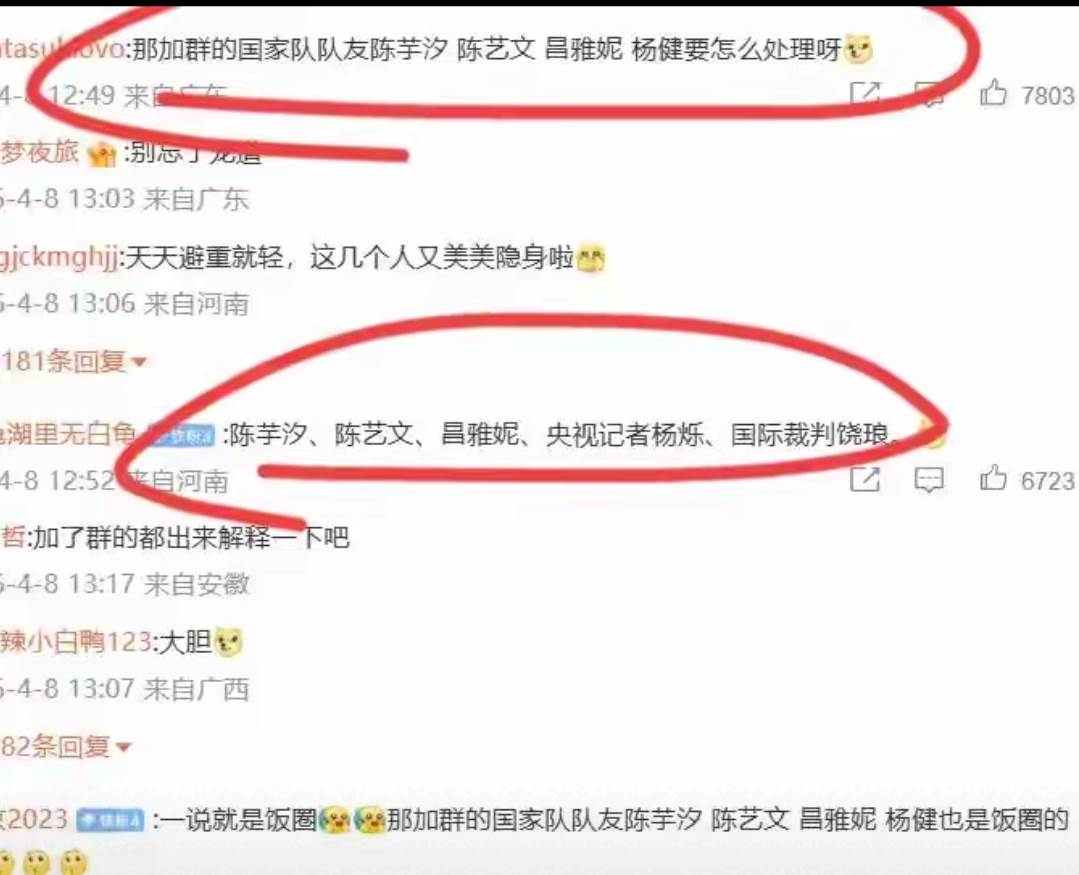Click the crown badge beside 梦夜旅

[x=101, y=154]
